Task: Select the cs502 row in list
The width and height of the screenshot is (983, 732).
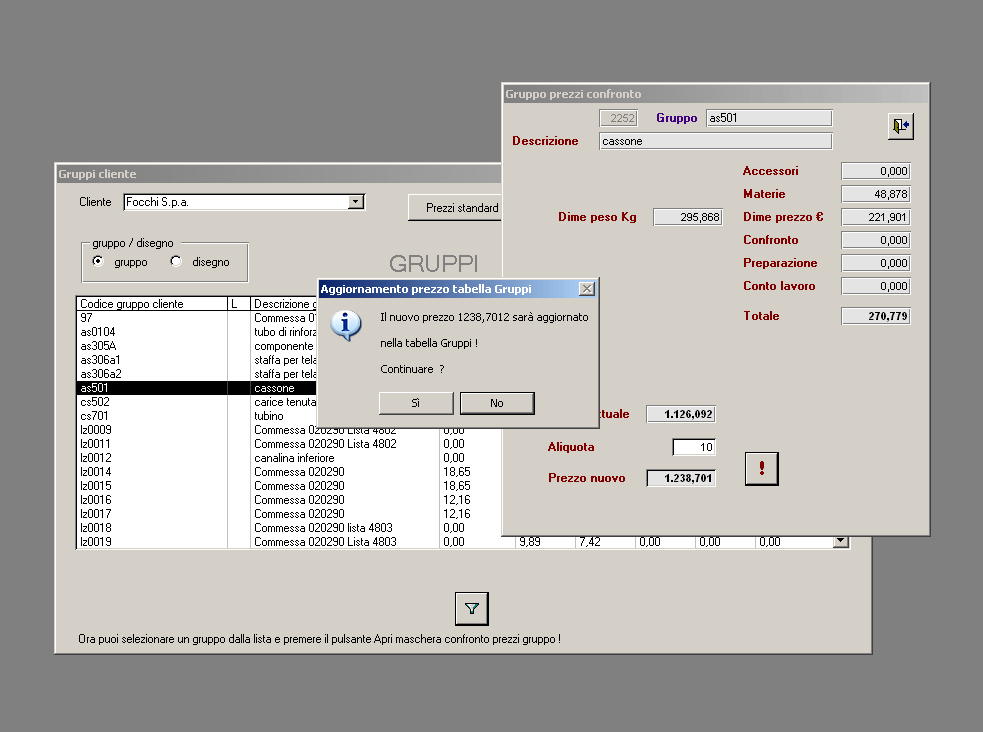Action: pyautogui.click(x=197, y=402)
